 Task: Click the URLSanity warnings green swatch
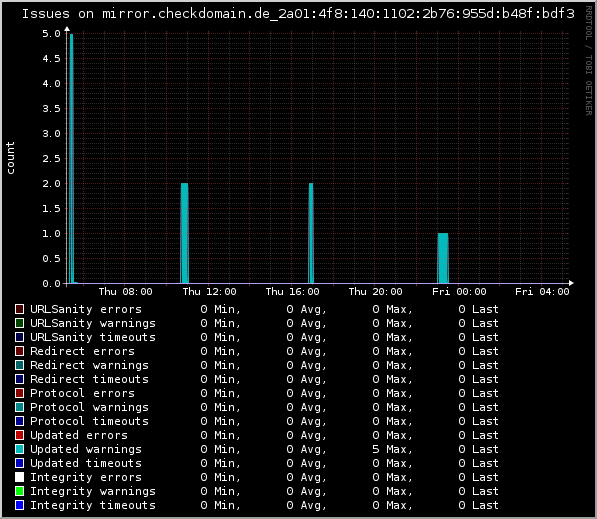click(x=19, y=323)
